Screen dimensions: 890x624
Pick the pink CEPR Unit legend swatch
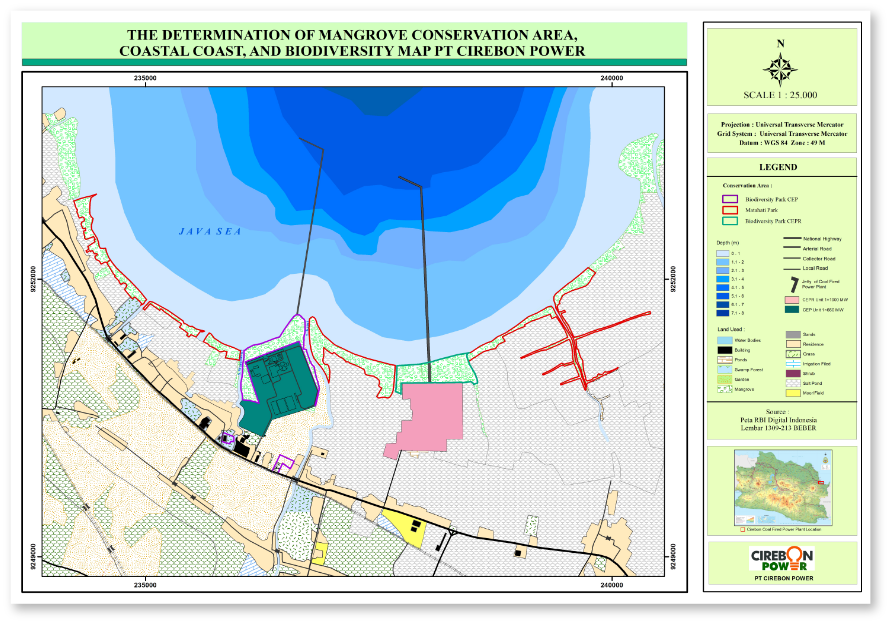792,300
